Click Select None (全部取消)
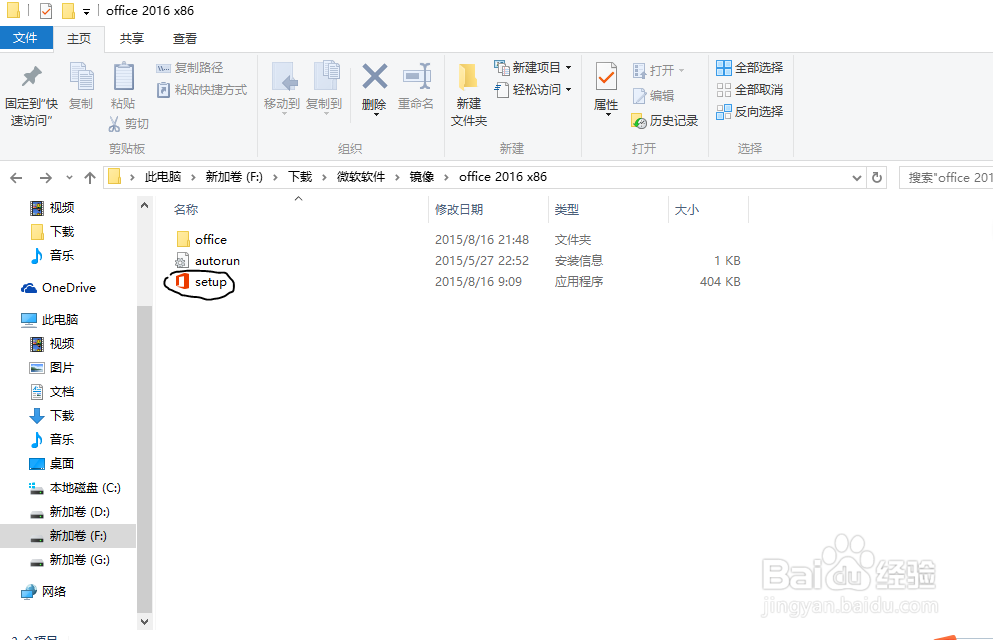The width and height of the screenshot is (993, 640). tap(750, 90)
